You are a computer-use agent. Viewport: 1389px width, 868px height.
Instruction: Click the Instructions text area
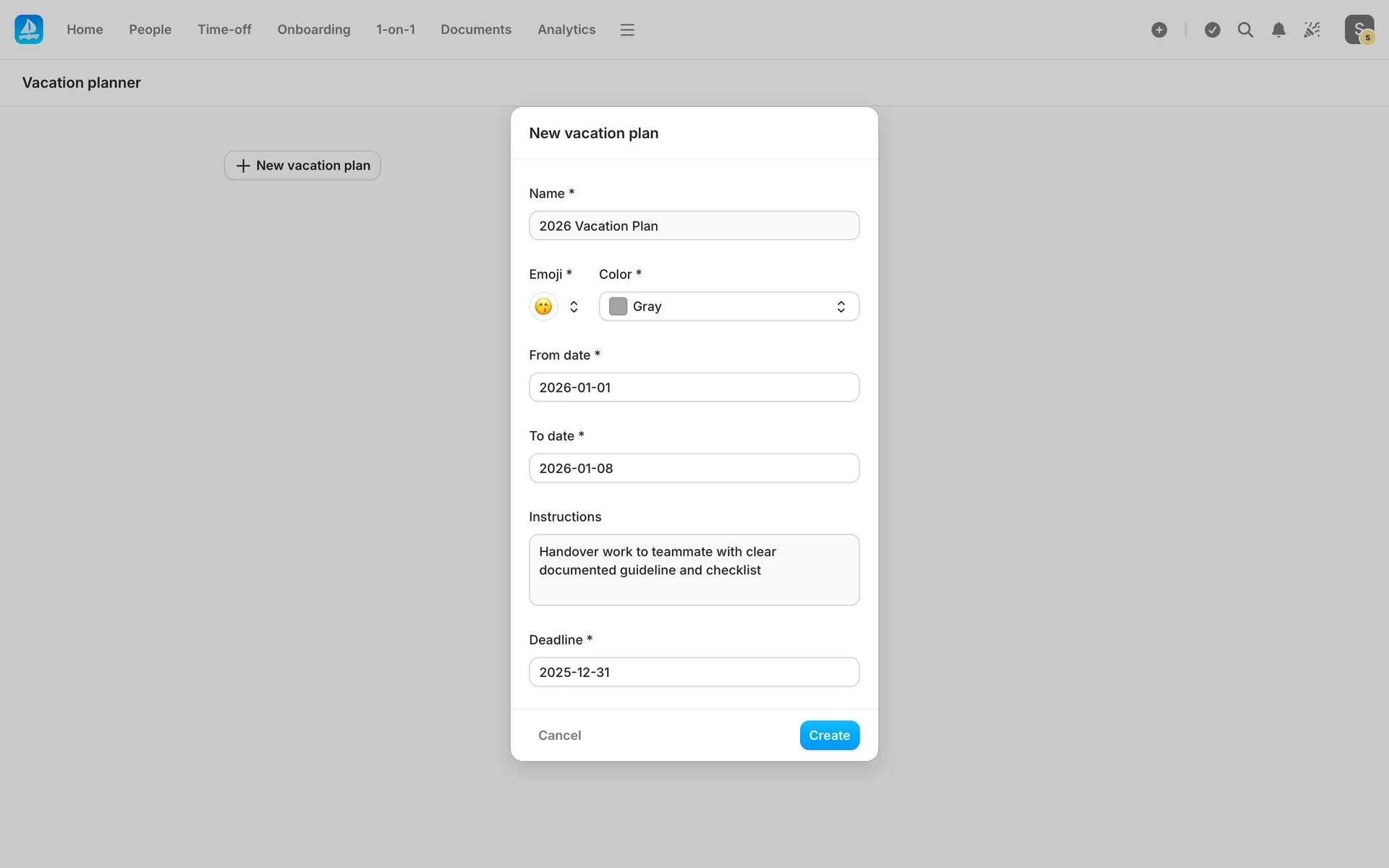pyautogui.click(x=694, y=570)
